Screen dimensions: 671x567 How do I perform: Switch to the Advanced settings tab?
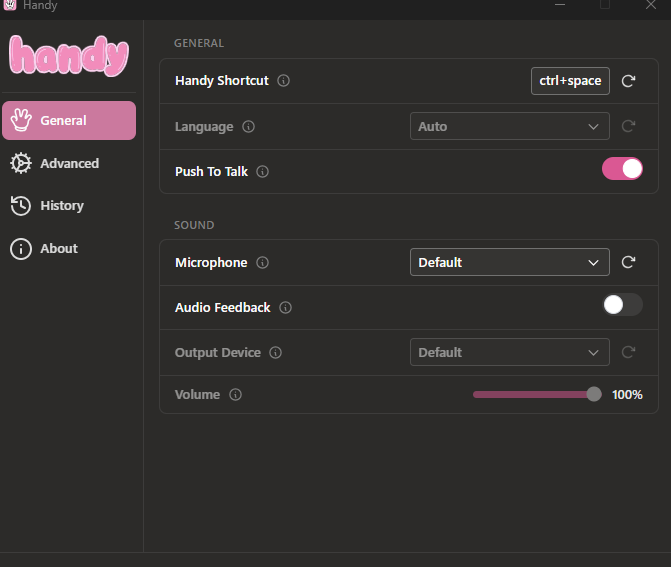(x=69, y=163)
